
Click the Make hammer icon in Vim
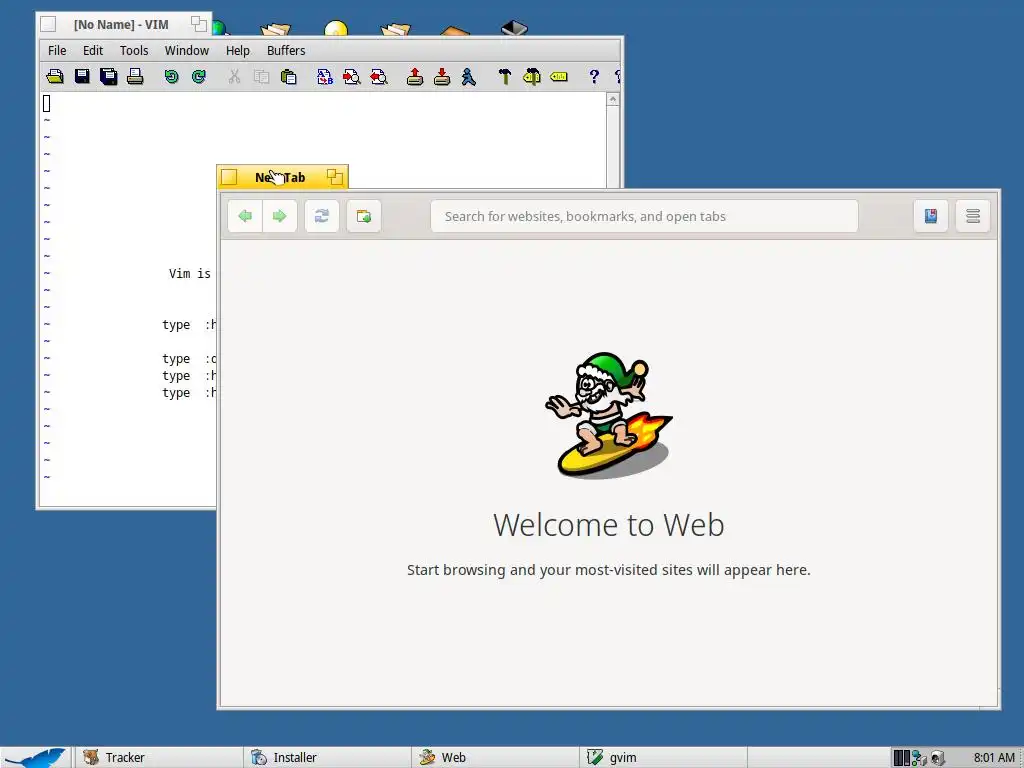(x=504, y=77)
